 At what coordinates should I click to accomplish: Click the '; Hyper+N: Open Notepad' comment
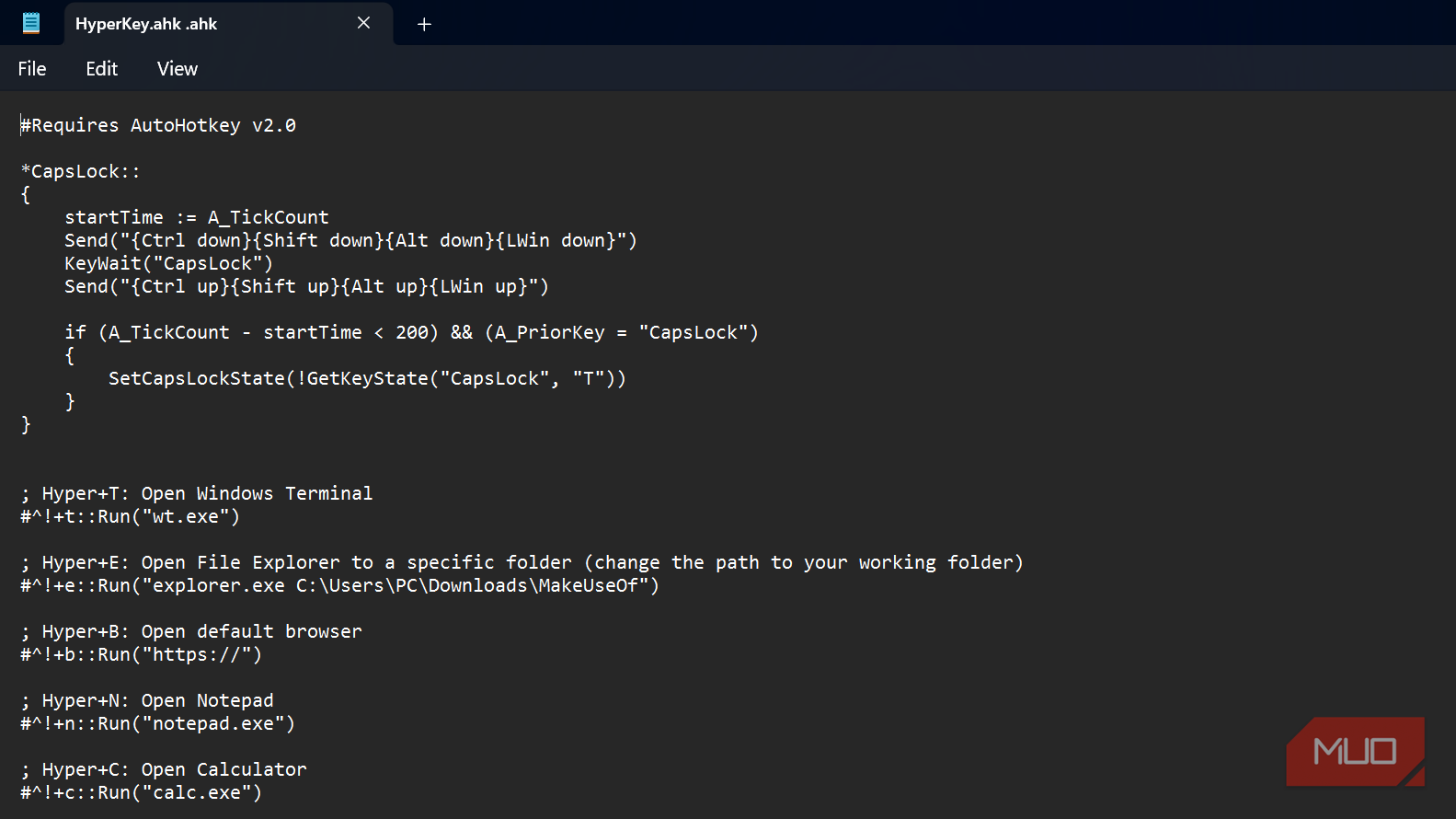pyautogui.click(x=147, y=700)
